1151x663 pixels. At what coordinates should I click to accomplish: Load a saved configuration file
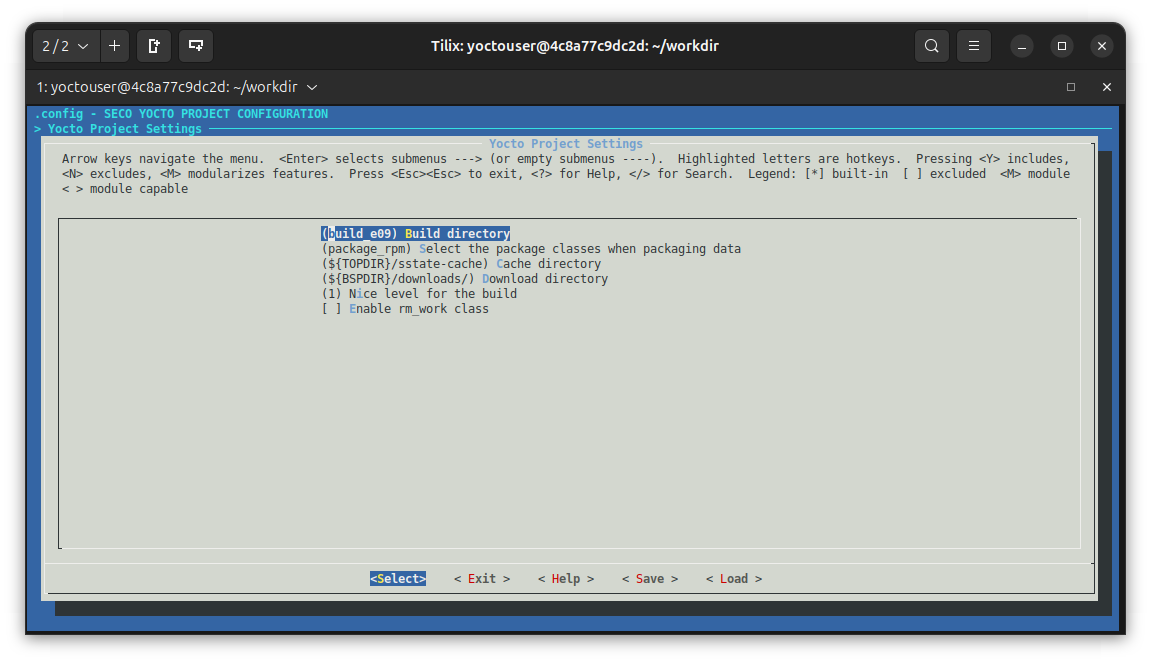[733, 578]
